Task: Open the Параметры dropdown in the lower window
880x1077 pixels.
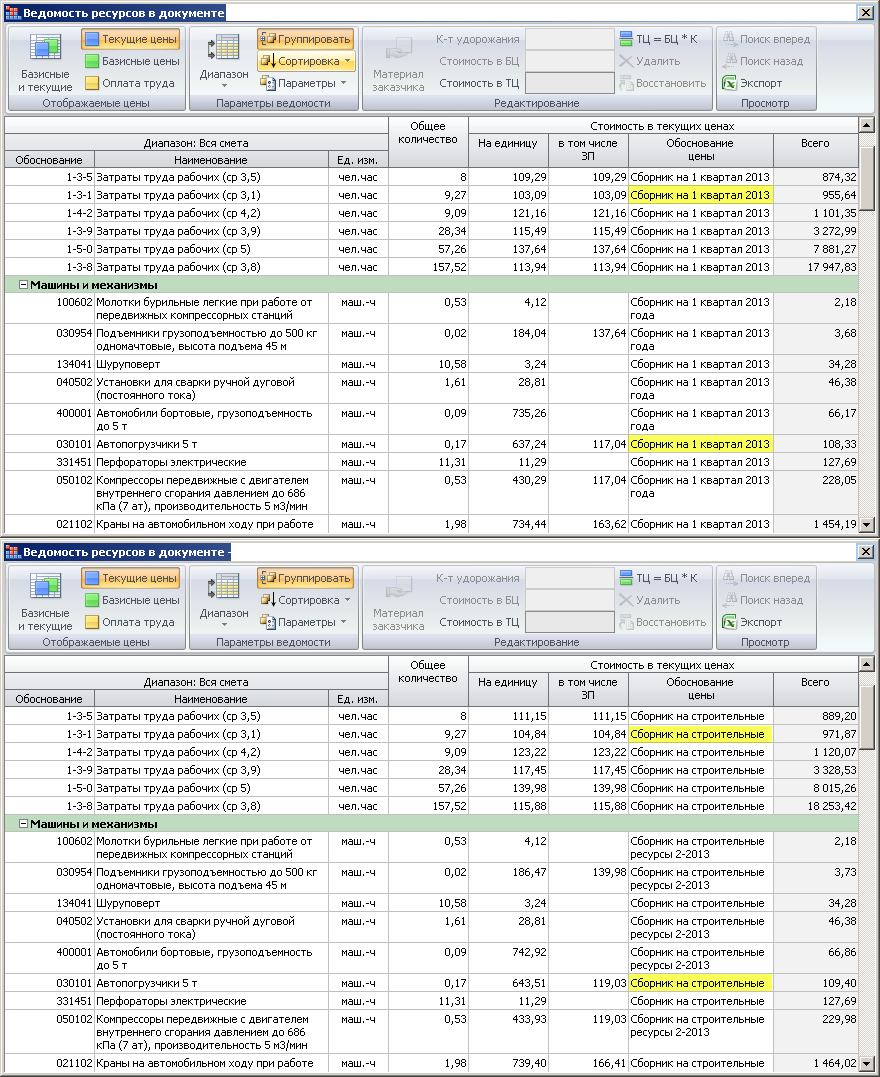Action: click(x=305, y=622)
